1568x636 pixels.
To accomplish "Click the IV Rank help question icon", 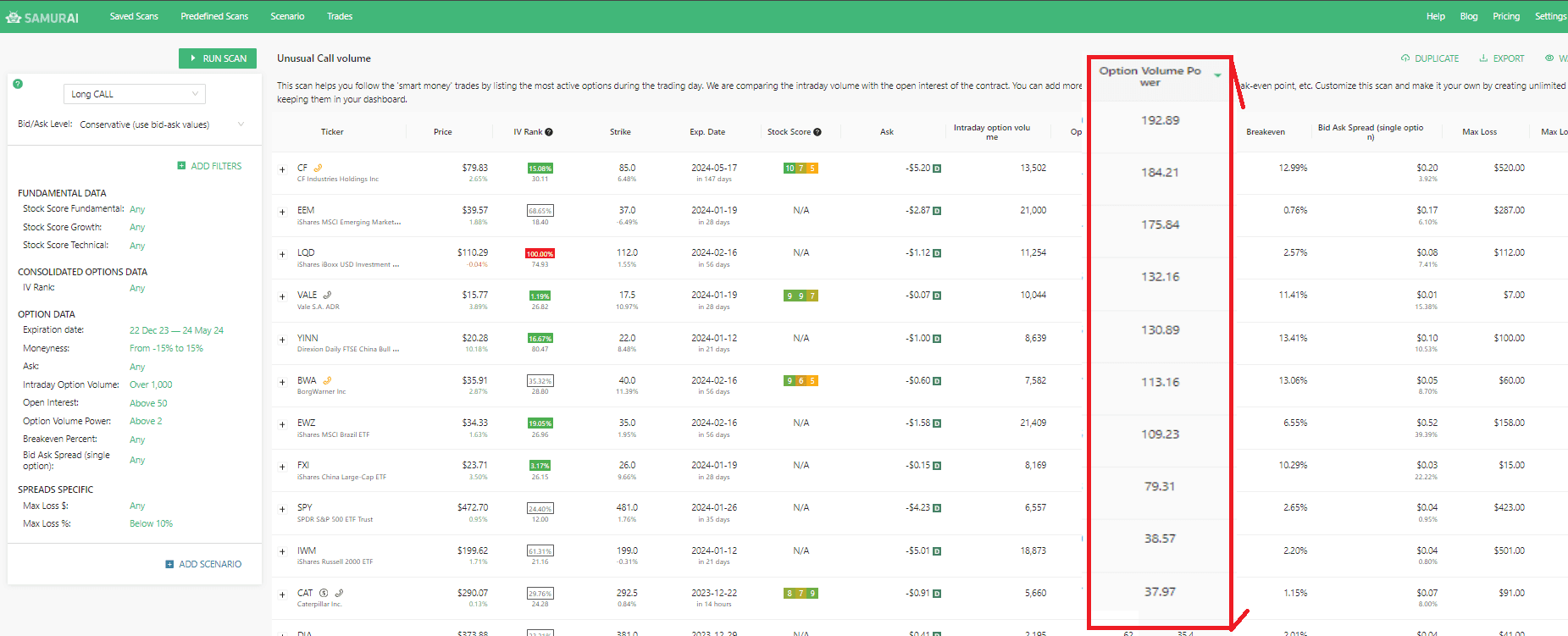I will click(x=549, y=132).
